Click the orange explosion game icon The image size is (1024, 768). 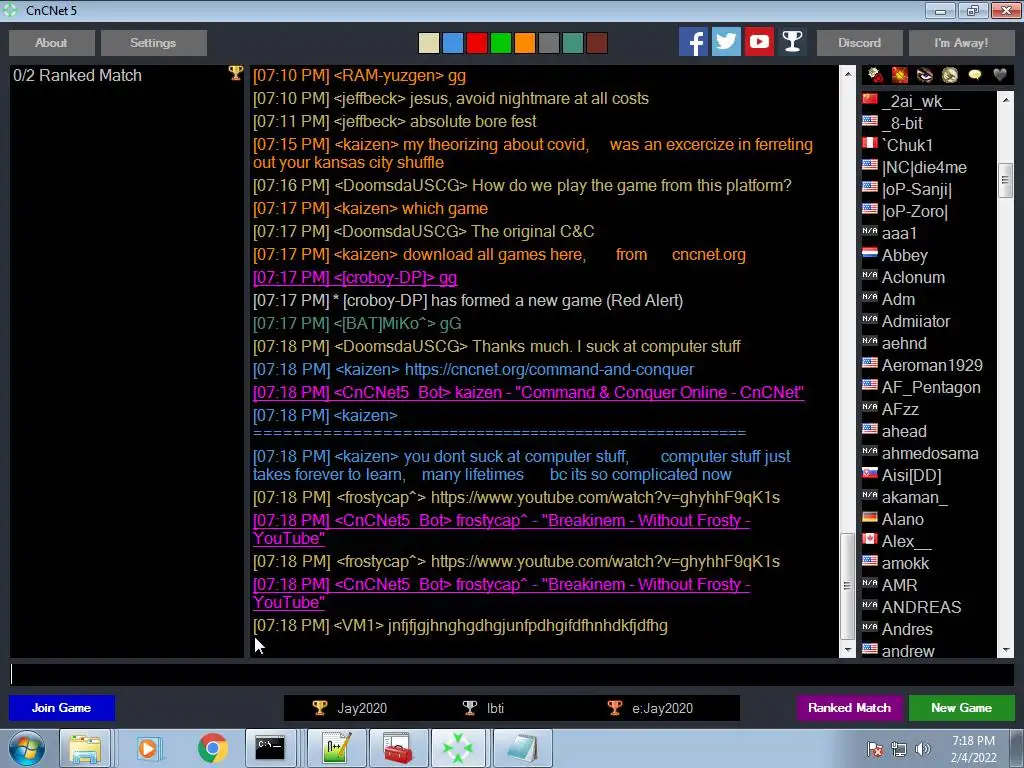pyautogui.click(x=900, y=76)
